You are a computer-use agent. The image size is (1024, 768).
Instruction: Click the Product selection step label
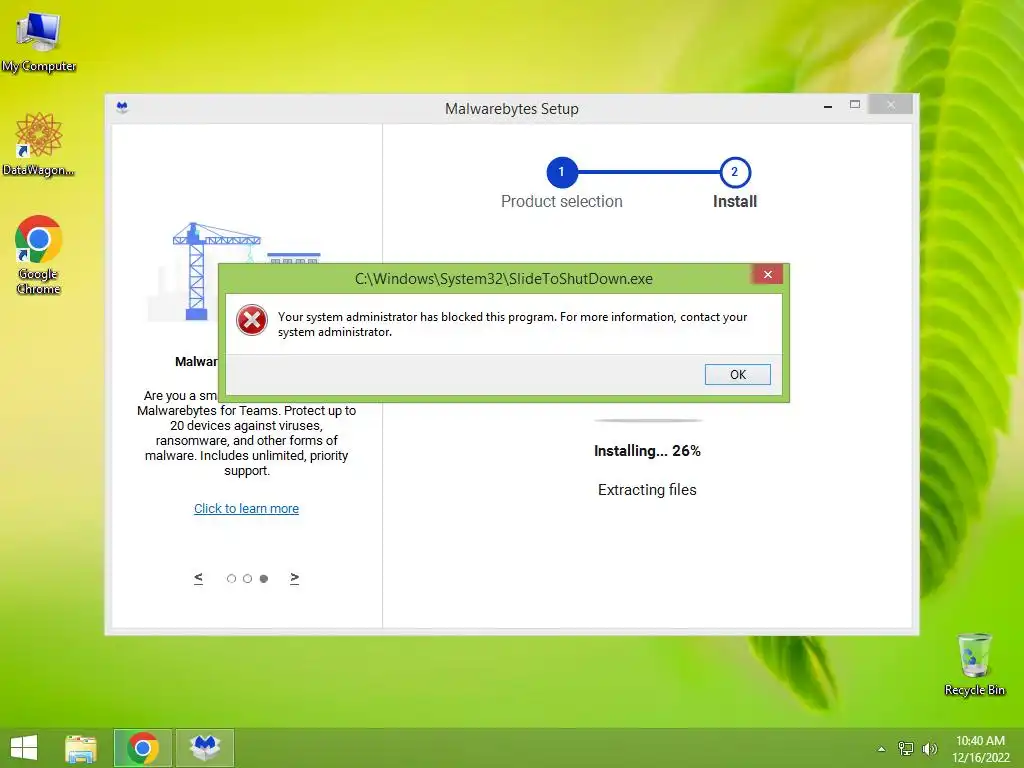click(x=562, y=201)
